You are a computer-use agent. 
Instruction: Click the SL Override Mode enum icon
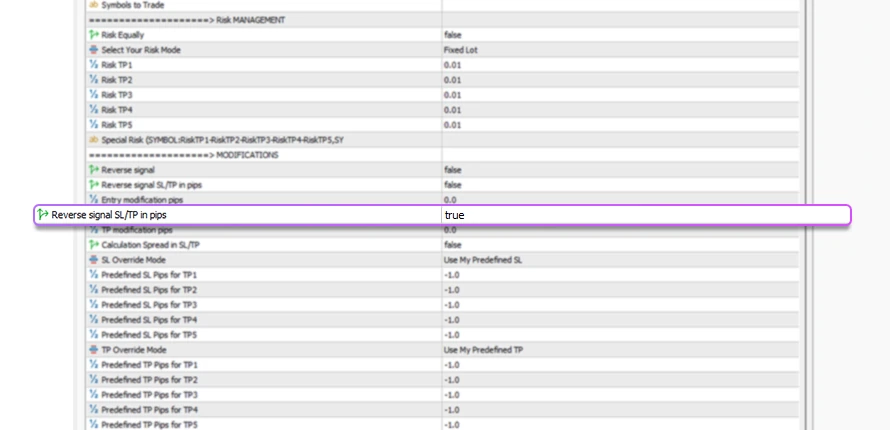93,260
